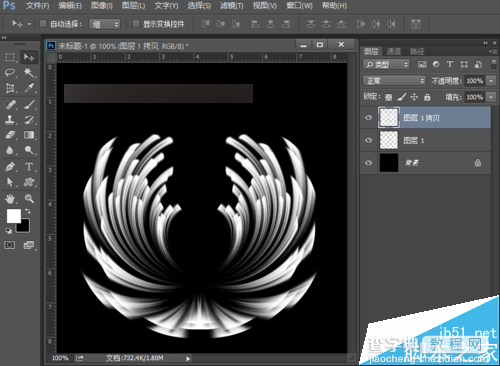500x366 pixels.
Task: Click the foreground white color swatch
Action: coord(14,216)
